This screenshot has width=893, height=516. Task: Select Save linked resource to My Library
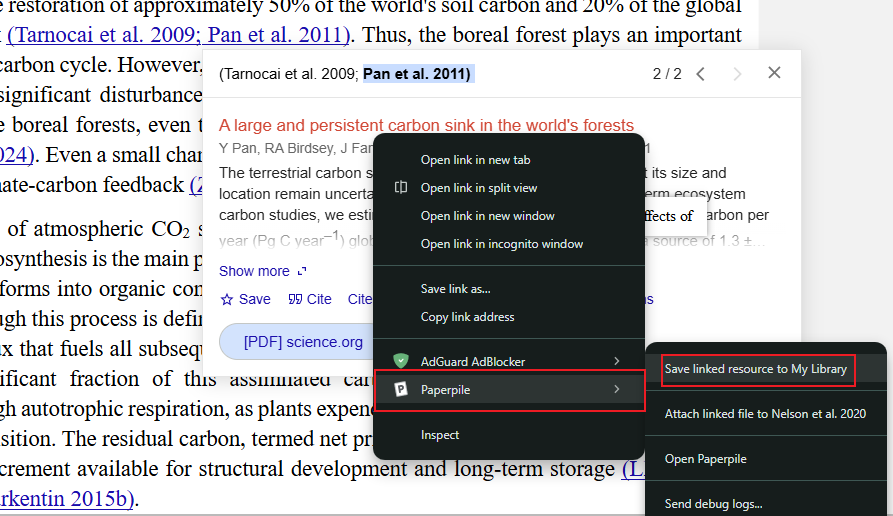[755, 369]
